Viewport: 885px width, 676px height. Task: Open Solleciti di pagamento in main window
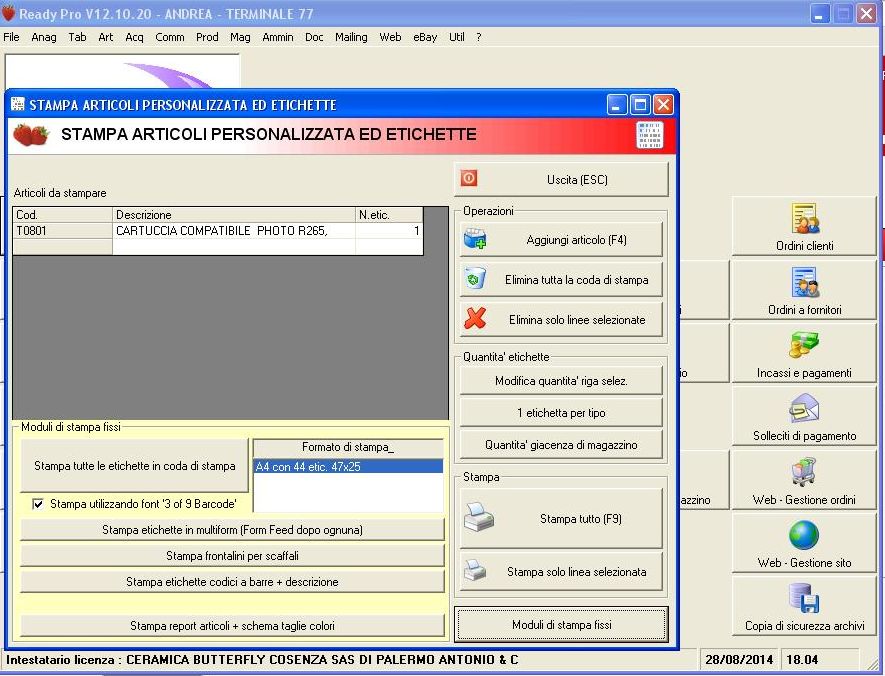[x=804, y=416]
